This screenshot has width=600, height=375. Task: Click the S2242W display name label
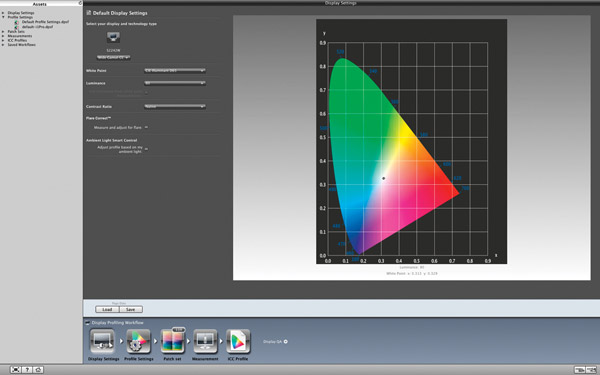113,50
